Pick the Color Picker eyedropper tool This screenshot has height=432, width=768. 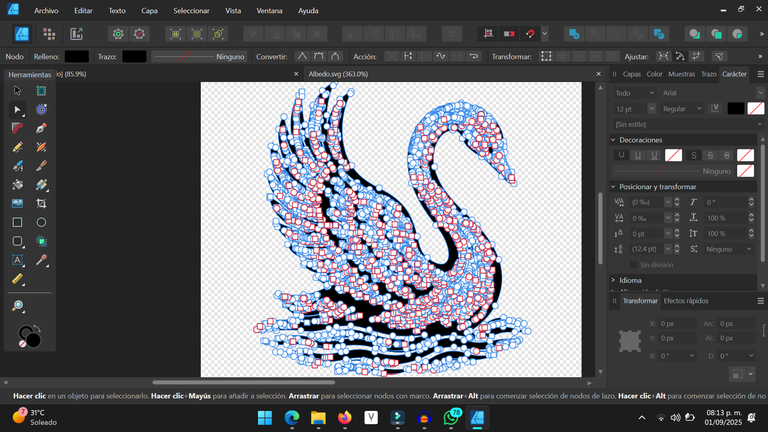click(x=41, y=260)
